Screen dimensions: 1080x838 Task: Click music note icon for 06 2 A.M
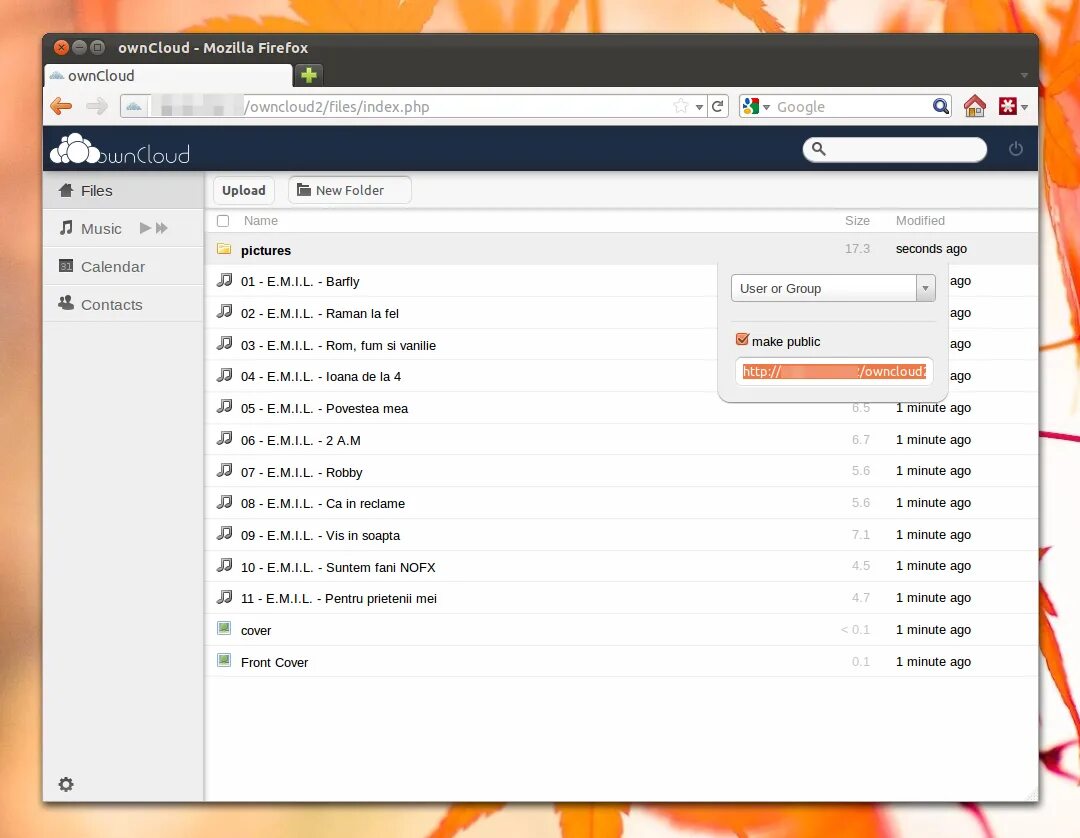coord(225,438)
